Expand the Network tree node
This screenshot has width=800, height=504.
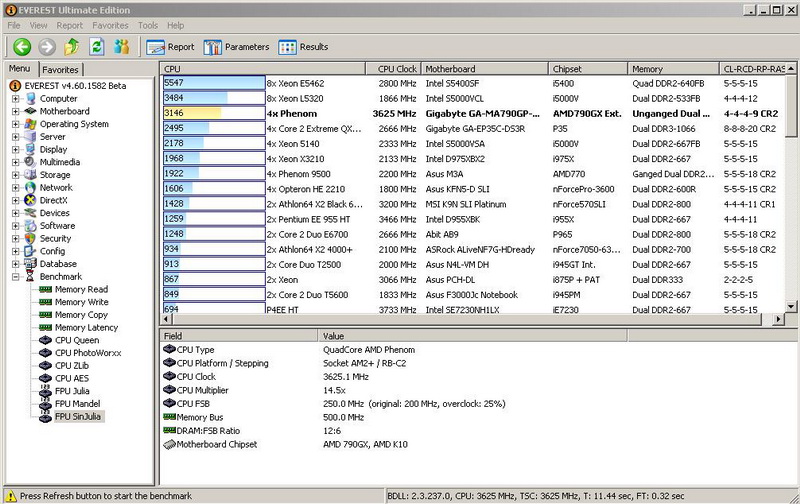(x=16, y=188)
